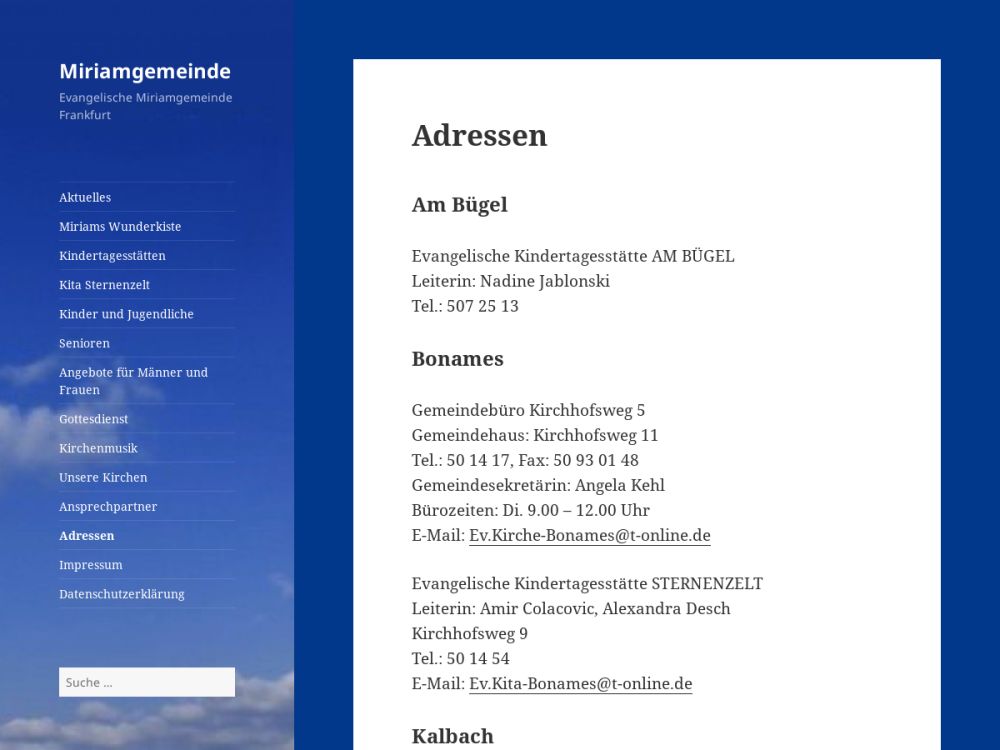Click the Bonames section heading
1000x750 pixels.
[457, 358]
